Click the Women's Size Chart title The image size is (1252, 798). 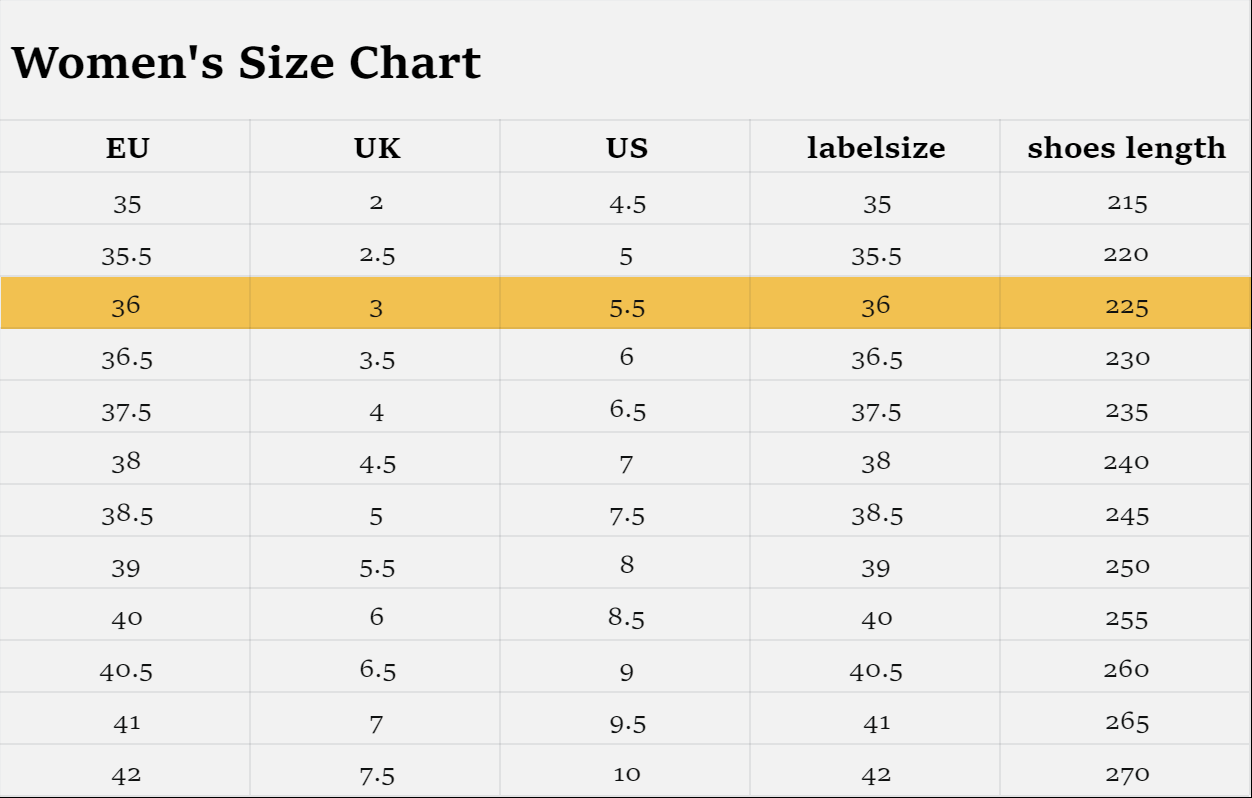tap(246, 63)
